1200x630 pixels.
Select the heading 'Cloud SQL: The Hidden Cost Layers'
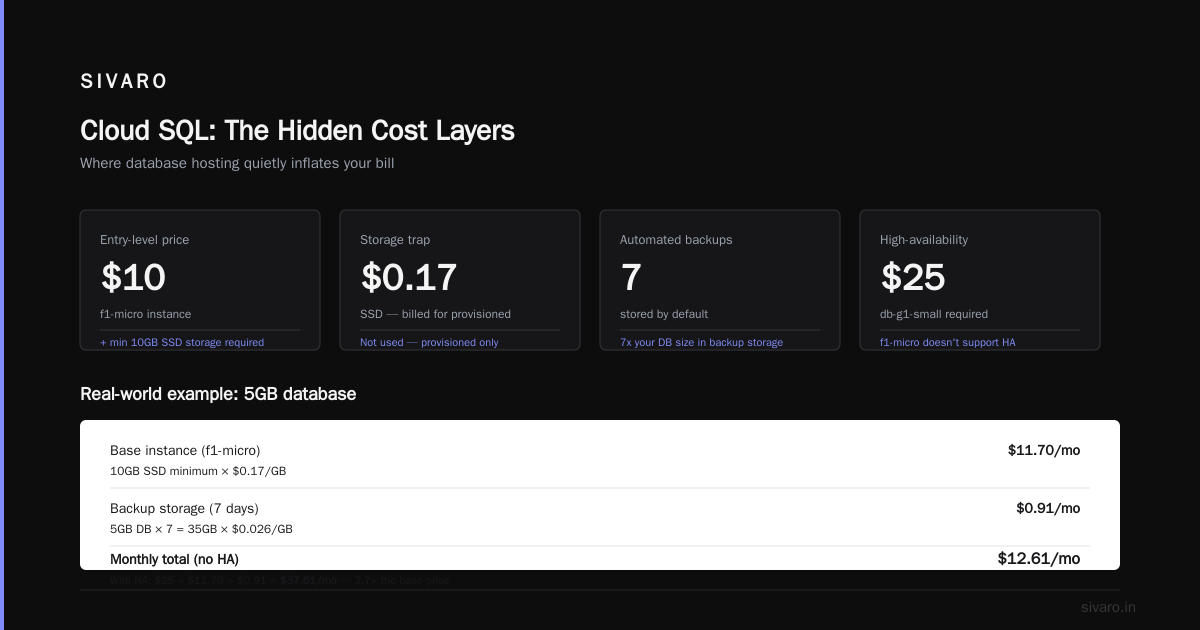coord(297,130)
